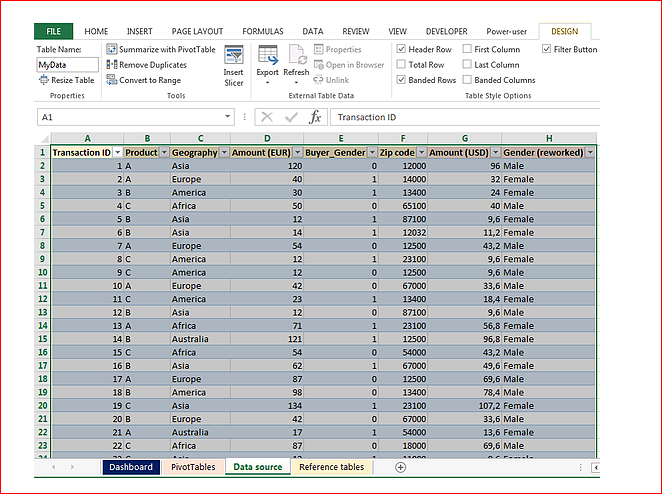Open the Dashboard sheet tab
The height and width of the screenshot is (494, 662).
131,467
